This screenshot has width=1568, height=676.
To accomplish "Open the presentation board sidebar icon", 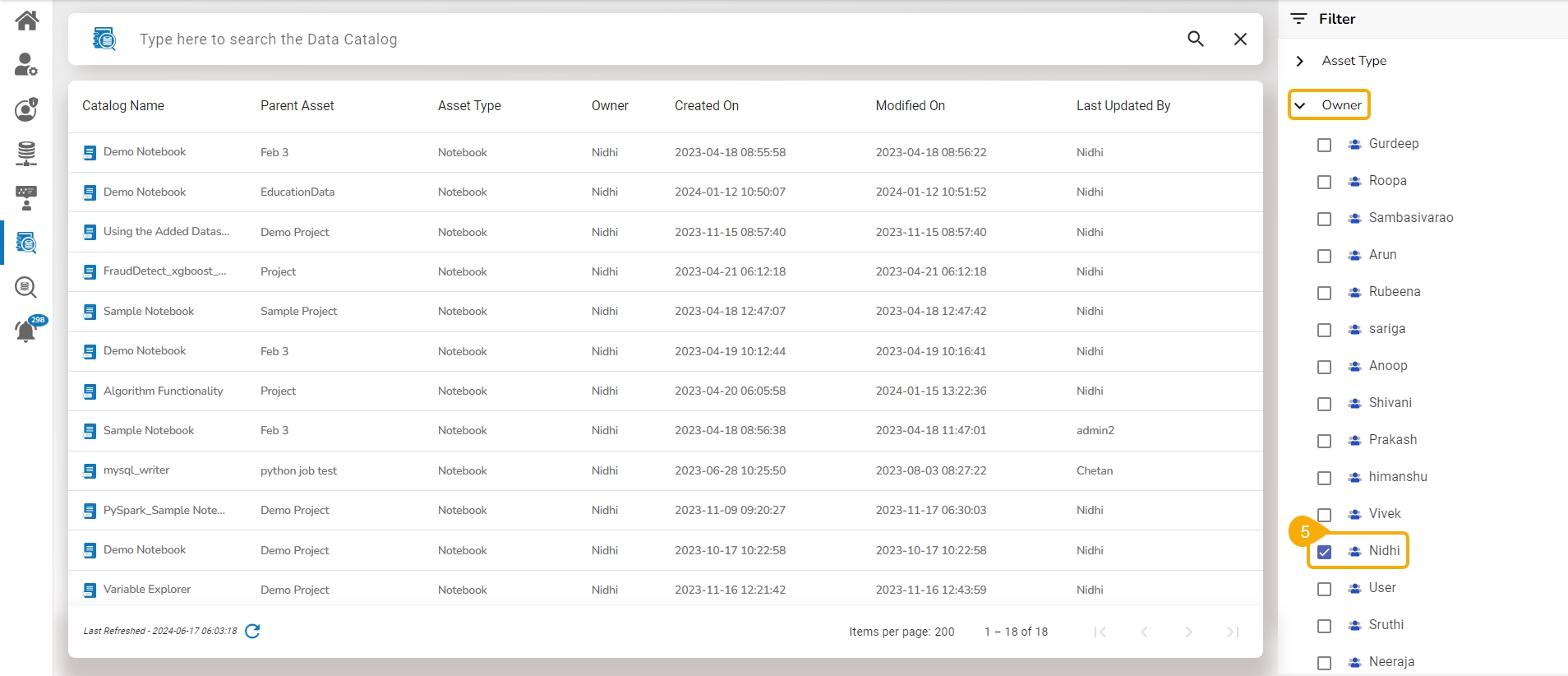I will click(x=26, y=197).
